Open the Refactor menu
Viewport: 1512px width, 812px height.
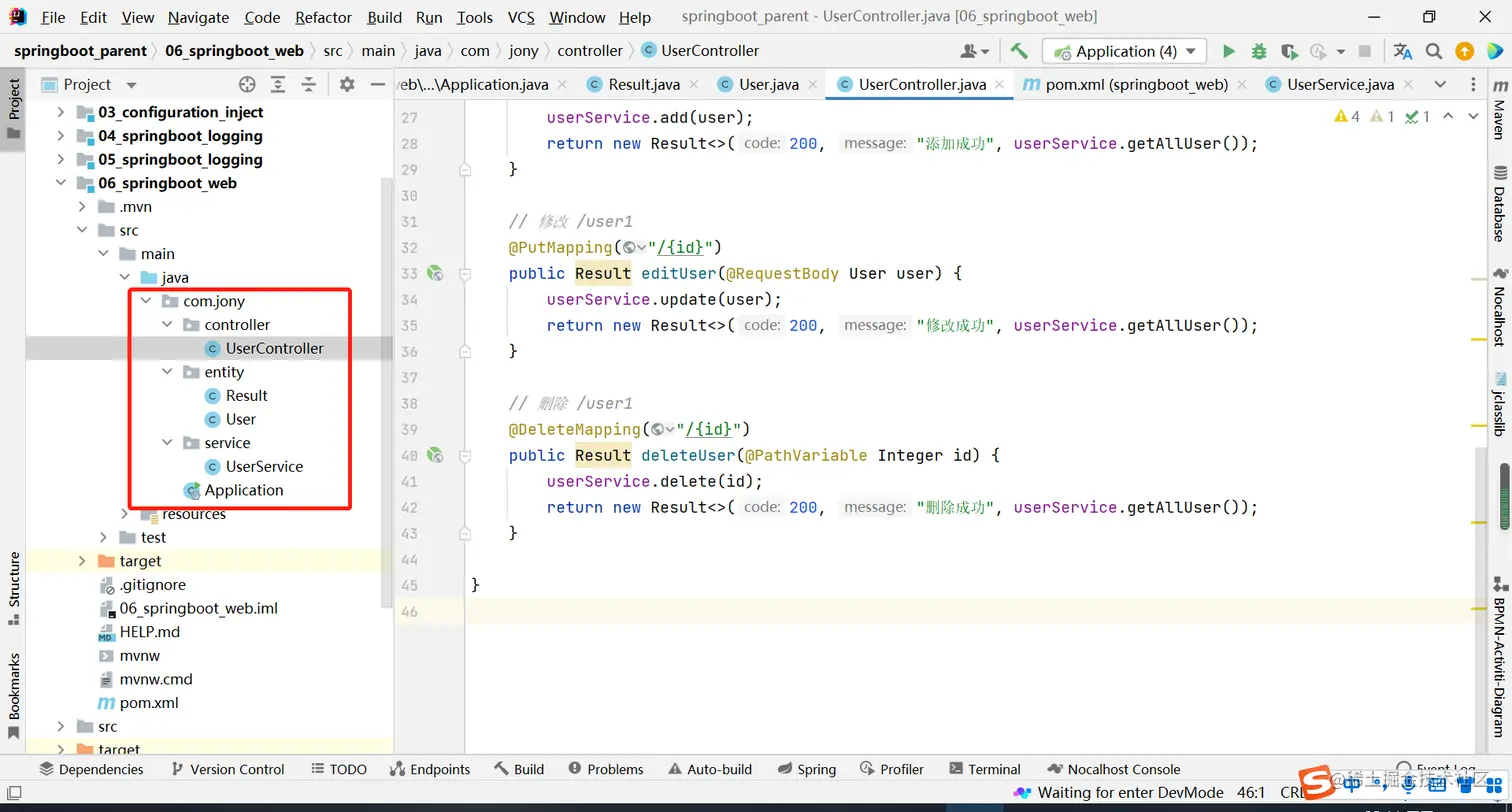tap(323, 17)
